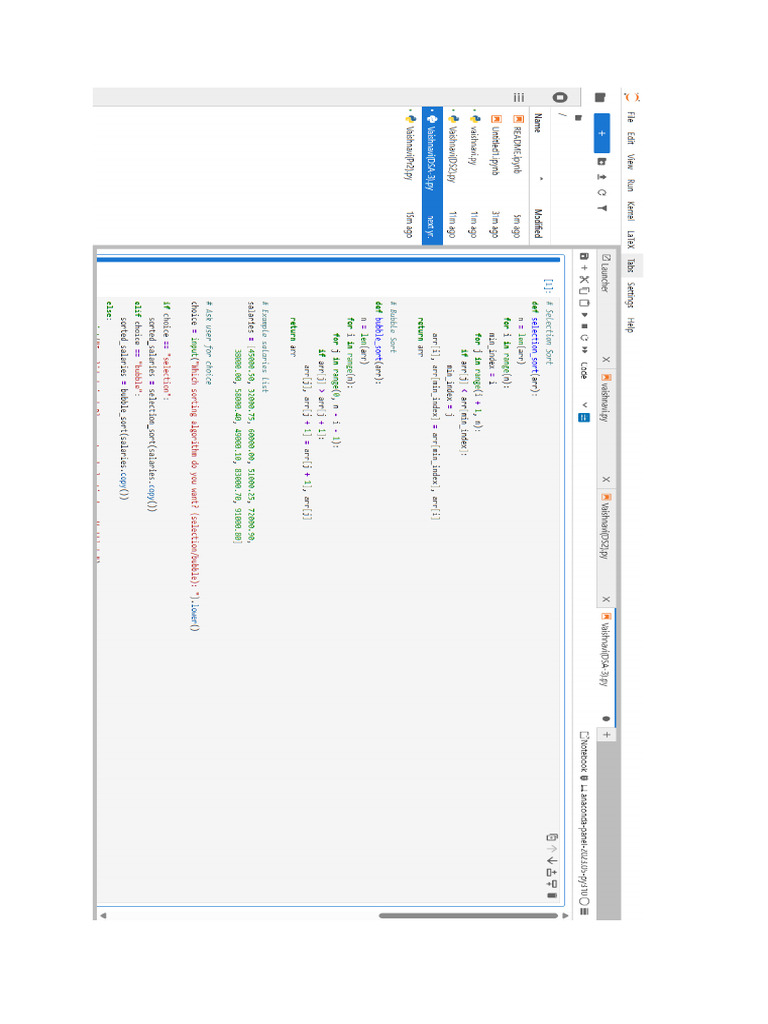The width and height of the screenshot is (768, 1024).
Task: Open the Edit menu
Action: point(631,138)
